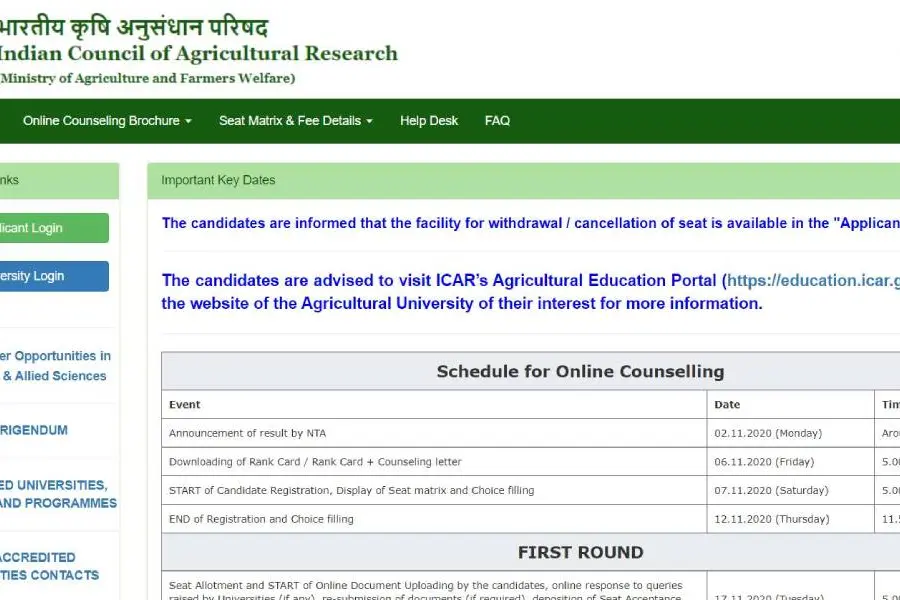The width and height of the screenshot is (900, 600).
Task: Select the Important Key Dates panel heading
Action: click(218, 180)
